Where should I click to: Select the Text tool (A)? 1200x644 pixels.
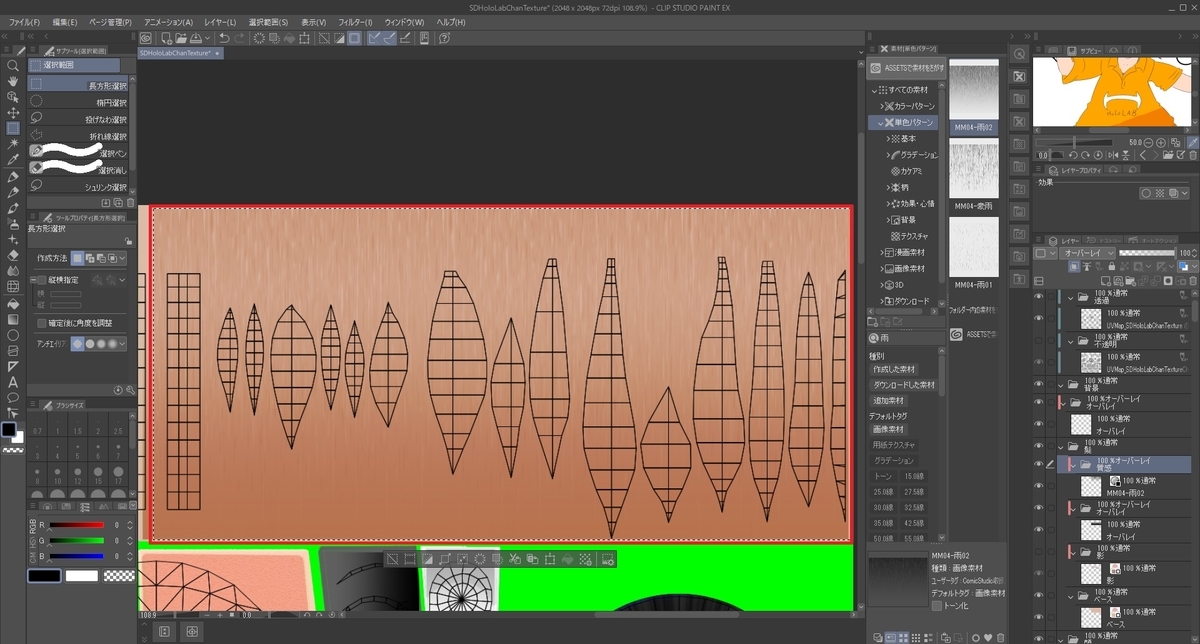tap(13, 382)
